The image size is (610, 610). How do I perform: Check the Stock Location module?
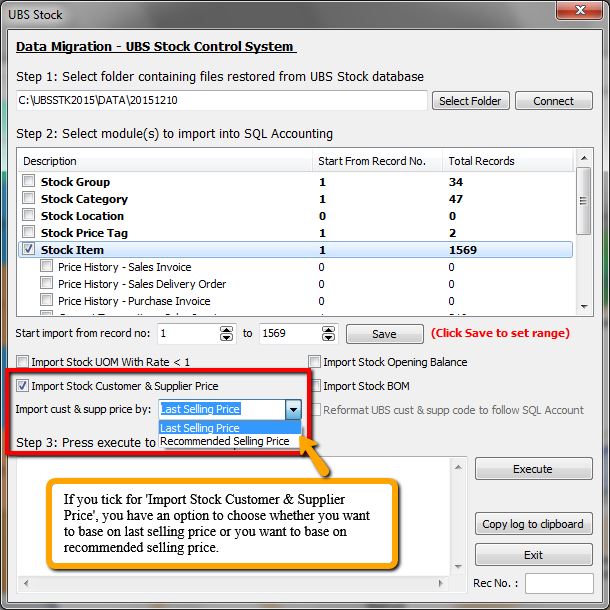click(29, 216)
